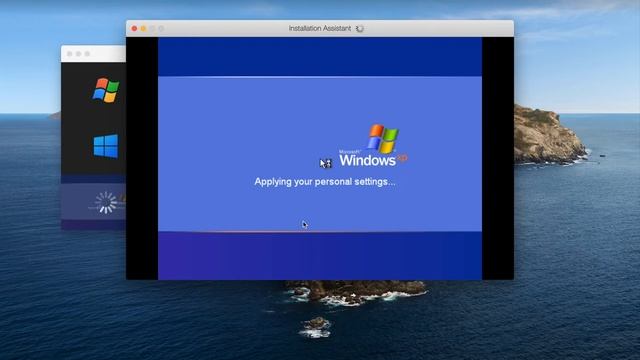This screenshot has width=640, height=360.
Task: Click the first title-bar button of background window
Action: (69, 54)
